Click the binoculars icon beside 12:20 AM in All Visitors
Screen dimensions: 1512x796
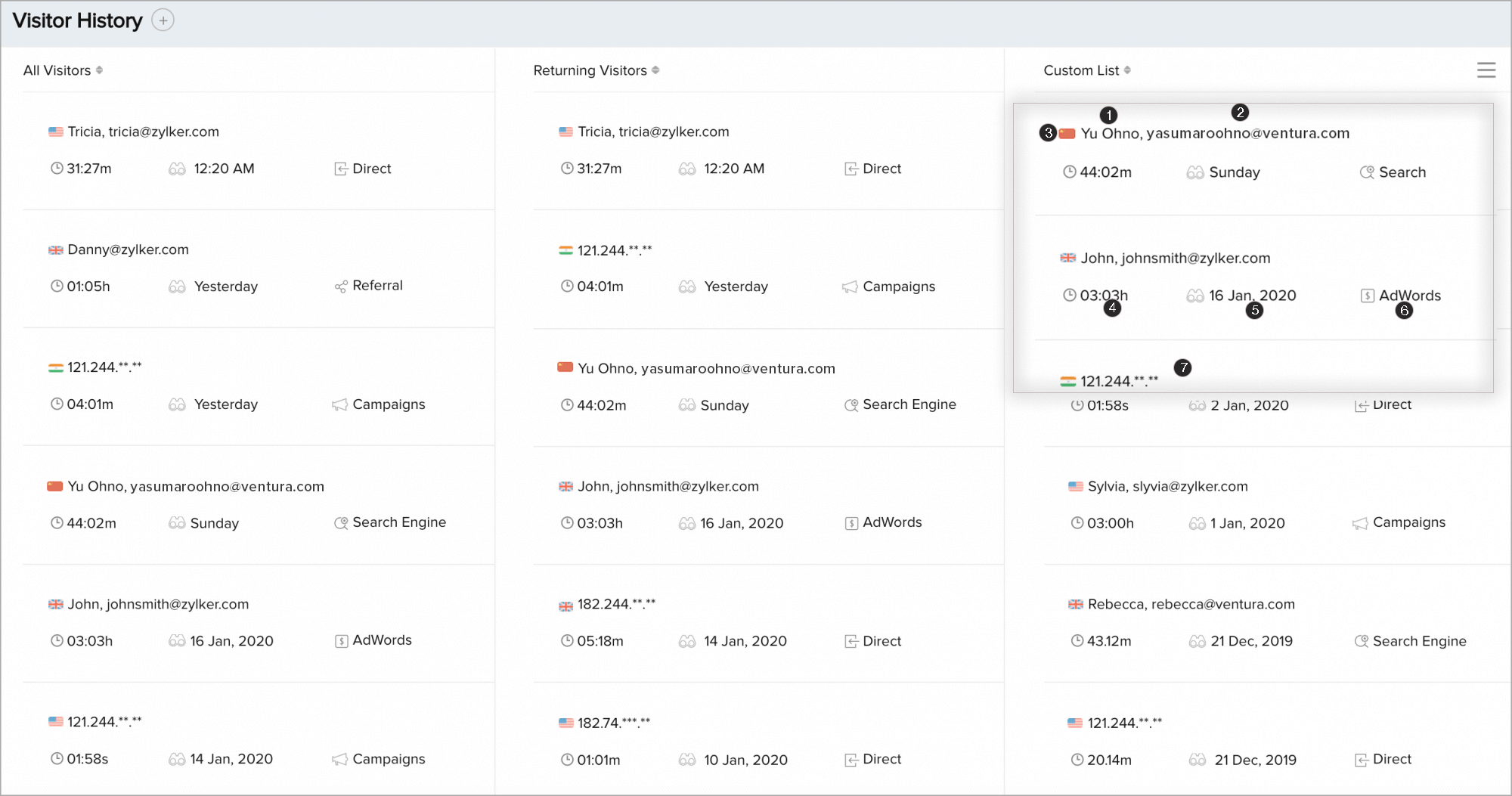177,169
